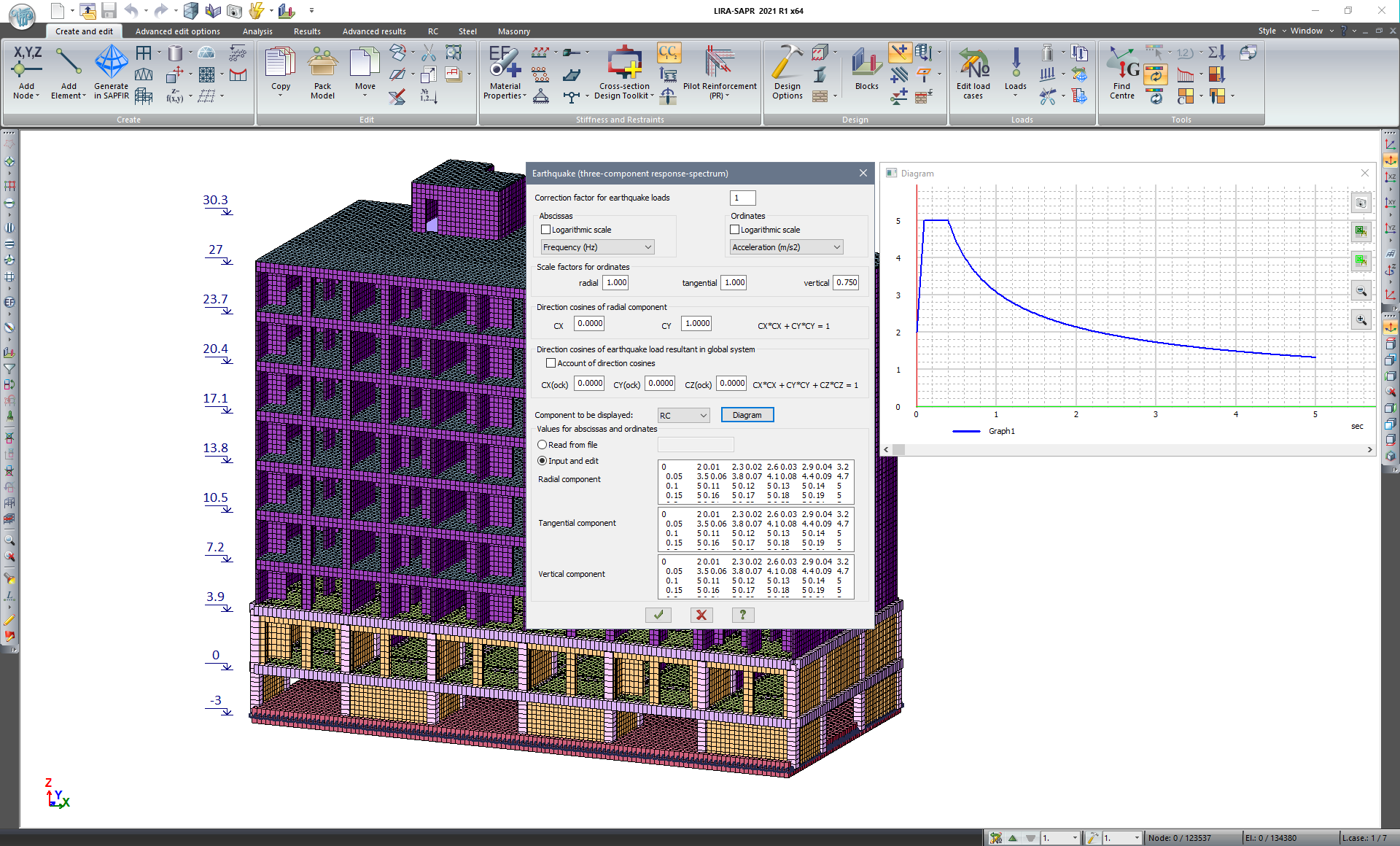Click the Diagram button
This screenshot has height=846, width=1400.
click(747, 415)
